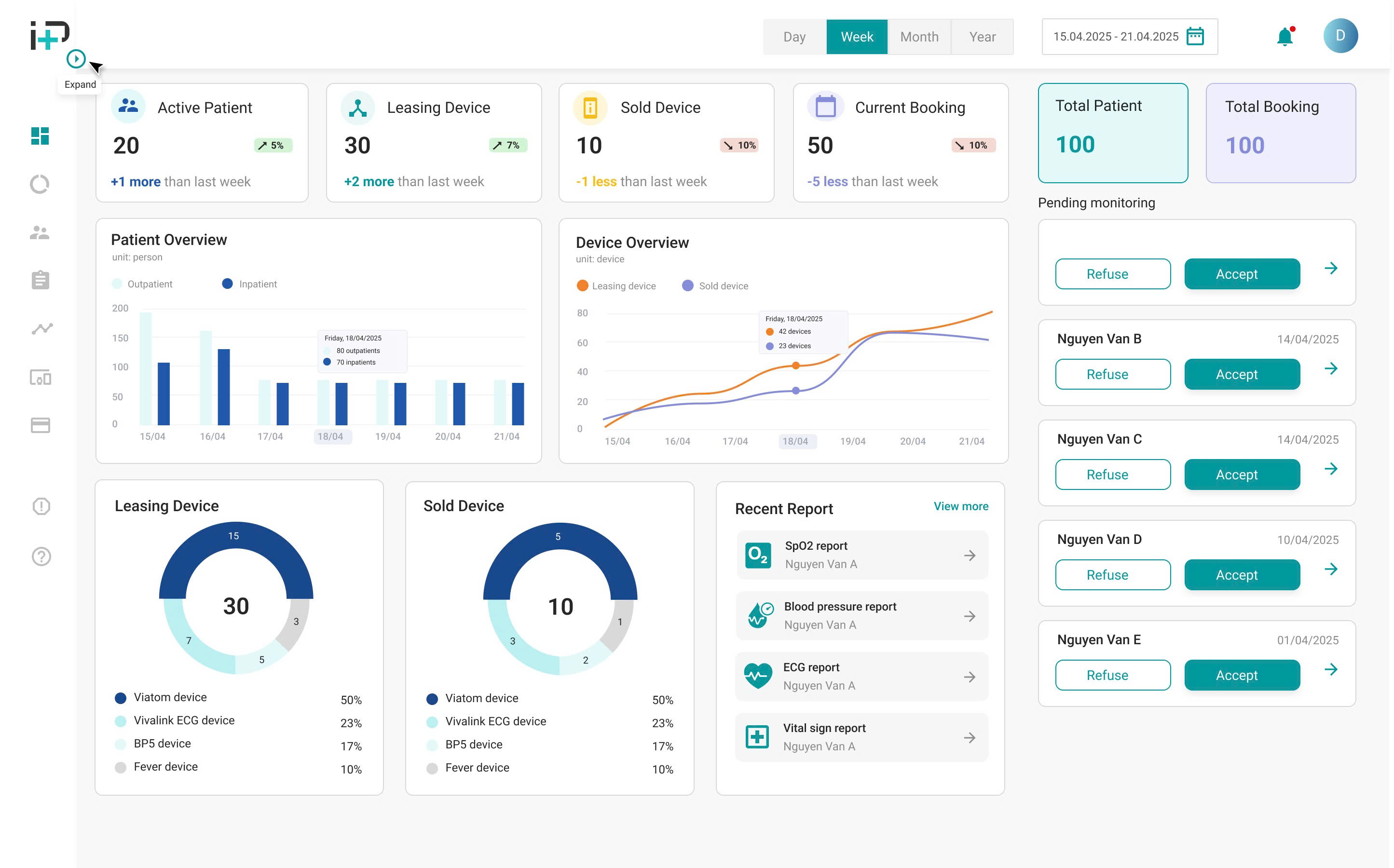
Task: Toggle Leasing device legend in Device Overview
Action: click(616, 285)
